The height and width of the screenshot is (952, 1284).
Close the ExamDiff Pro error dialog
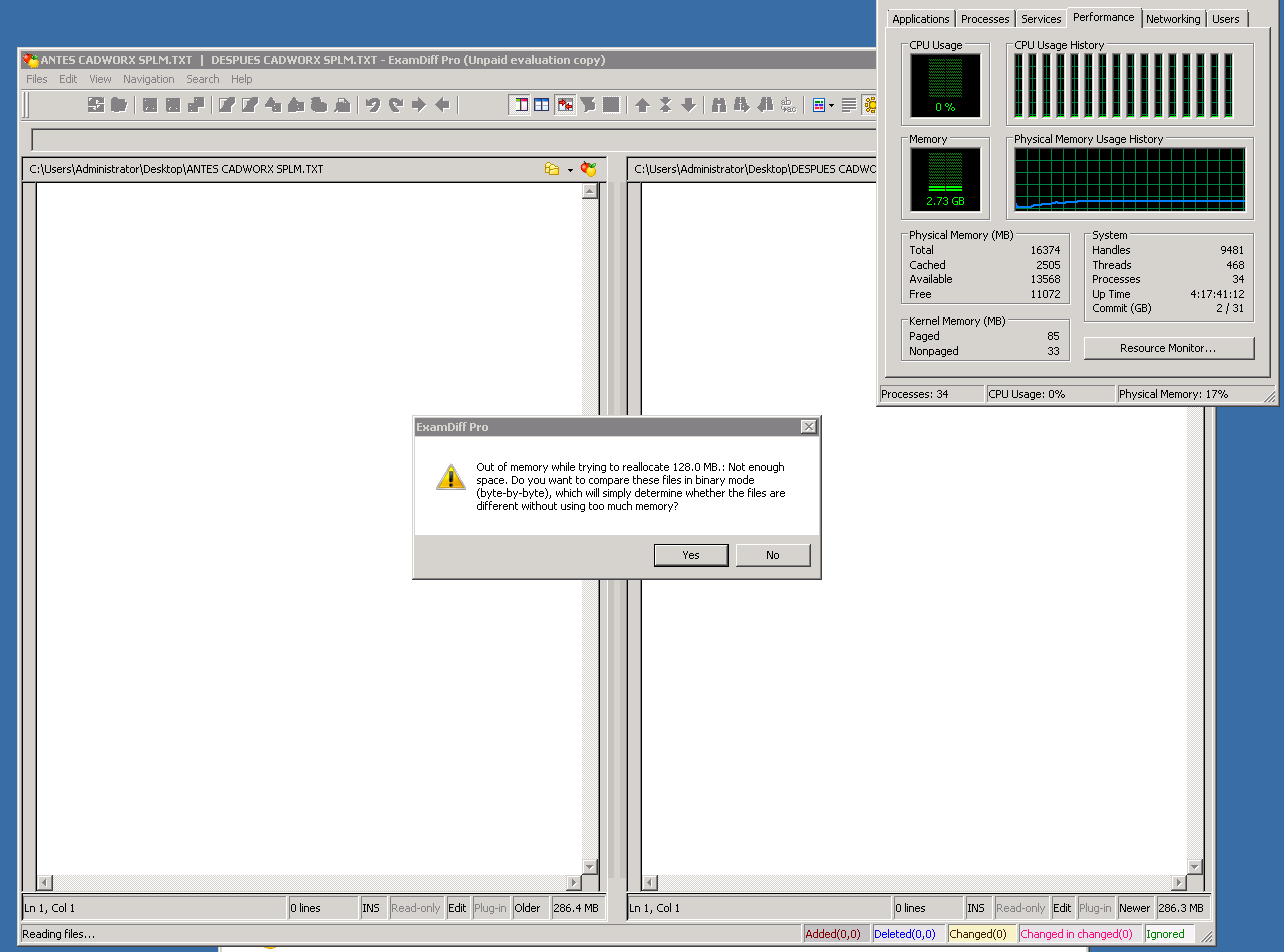(x=808, y=427)
